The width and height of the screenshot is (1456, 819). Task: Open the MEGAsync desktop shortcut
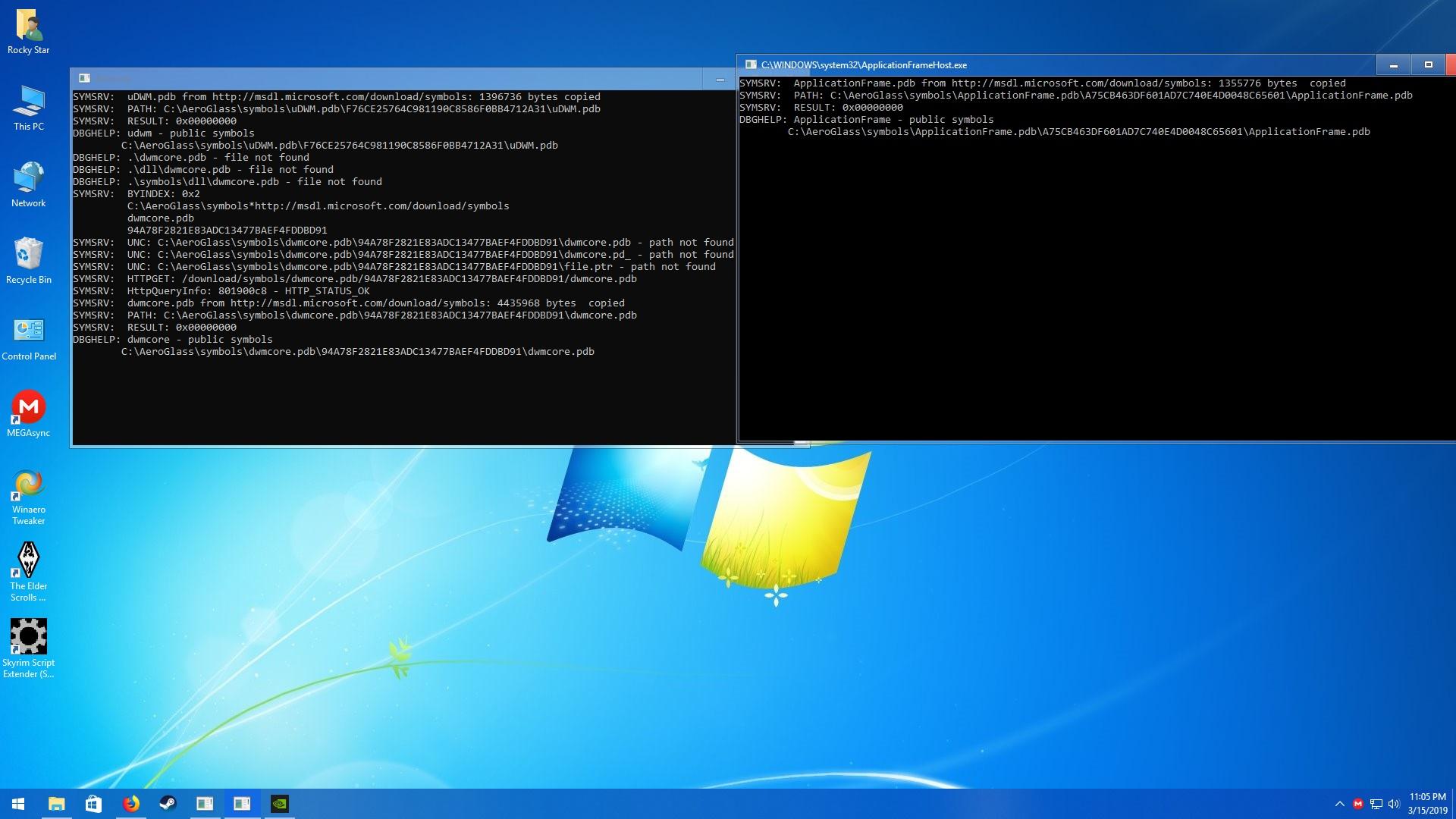[29, 414]
